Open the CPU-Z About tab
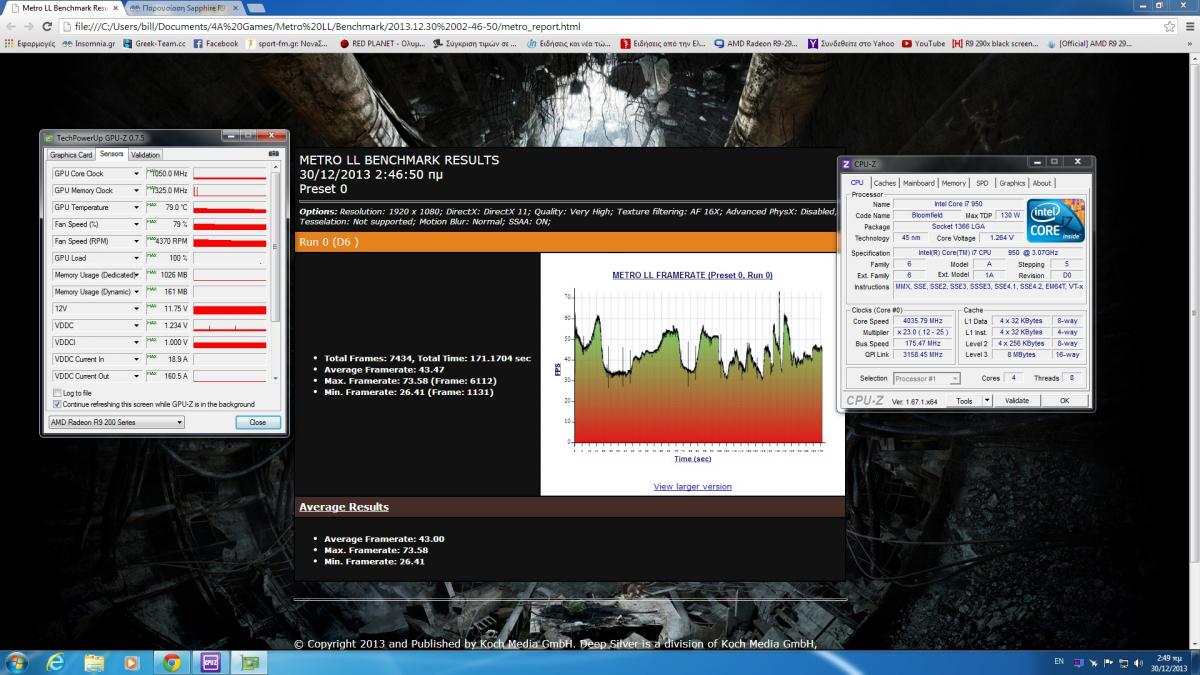The height and width of the screenshot is (675, 1200). click(1042, 183)
